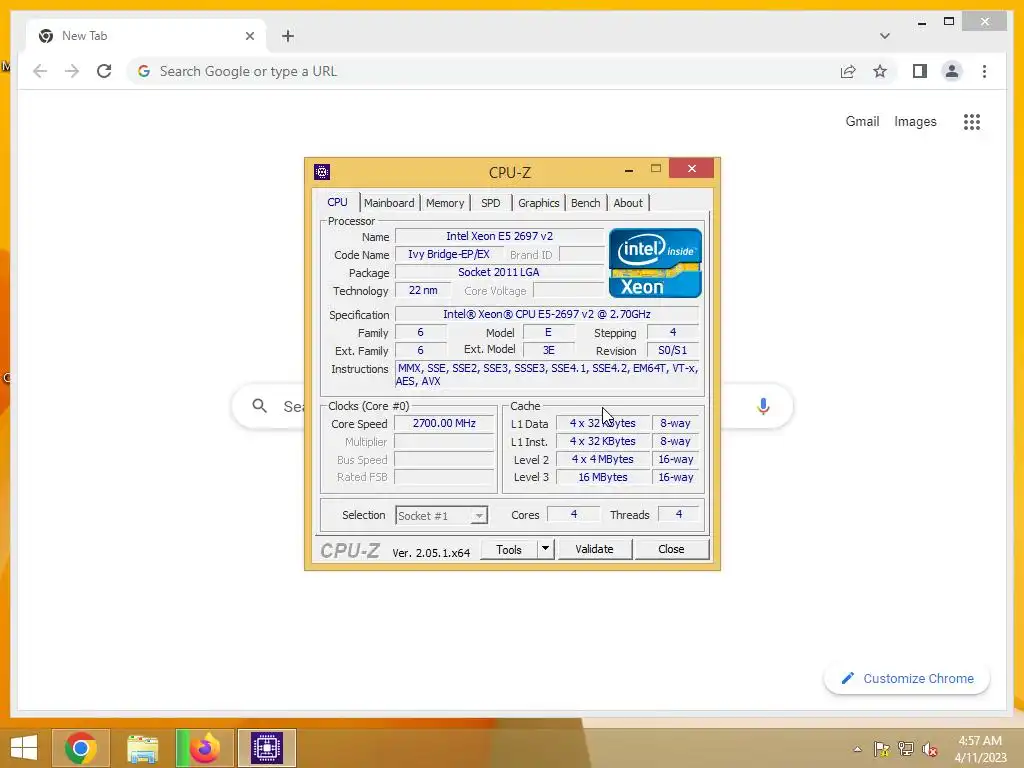
Task: Click the Validate button
Action: click(x=594, y=549)
